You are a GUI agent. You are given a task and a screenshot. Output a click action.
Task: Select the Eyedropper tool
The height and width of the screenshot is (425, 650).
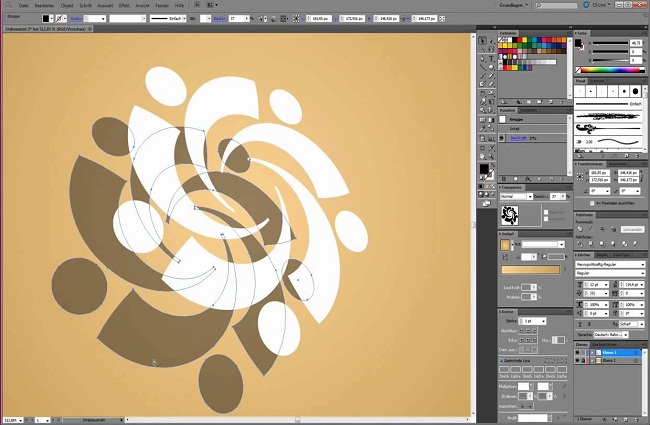tap(483, 128)
